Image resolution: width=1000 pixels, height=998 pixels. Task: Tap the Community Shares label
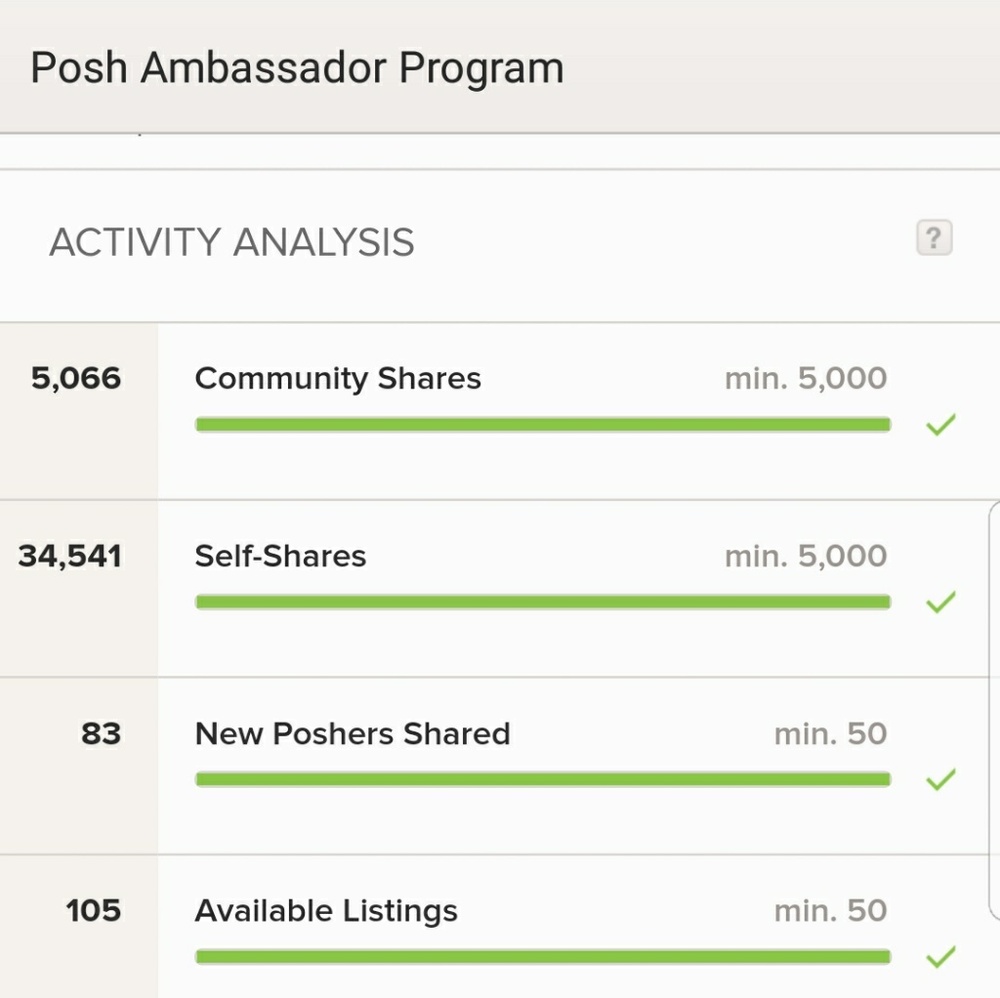338,379
